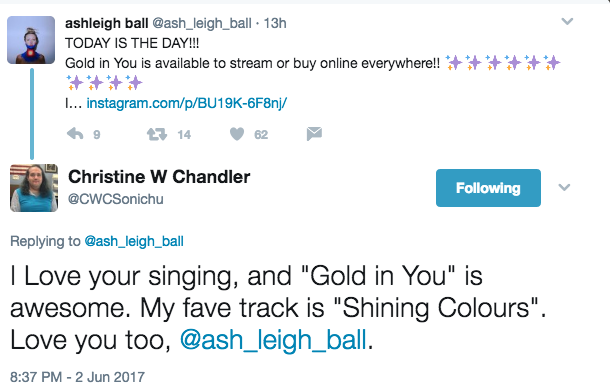The image size is (610, 388).
Task: Open Christine W Chandler's profile picture
Action: click(34, 188)
